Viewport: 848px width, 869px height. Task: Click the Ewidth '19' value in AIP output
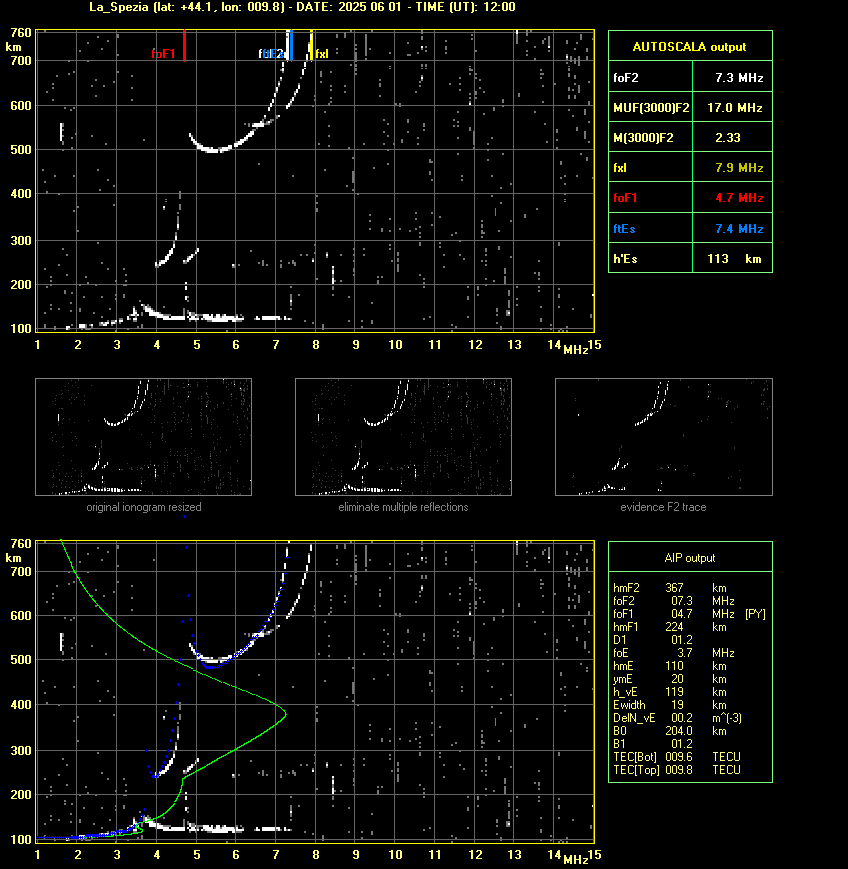tap(677, 705)
